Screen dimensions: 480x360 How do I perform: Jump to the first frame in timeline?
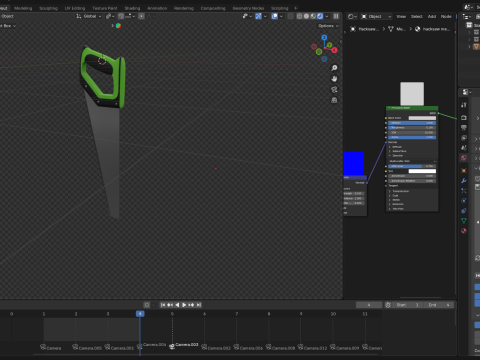coord(163,305)
